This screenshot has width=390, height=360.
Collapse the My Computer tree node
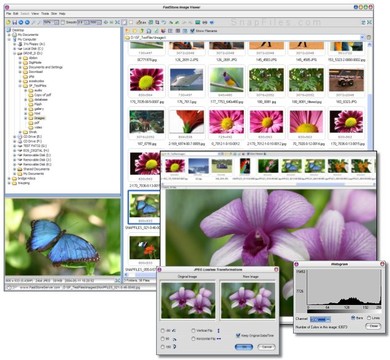click(x=10, y=39)
